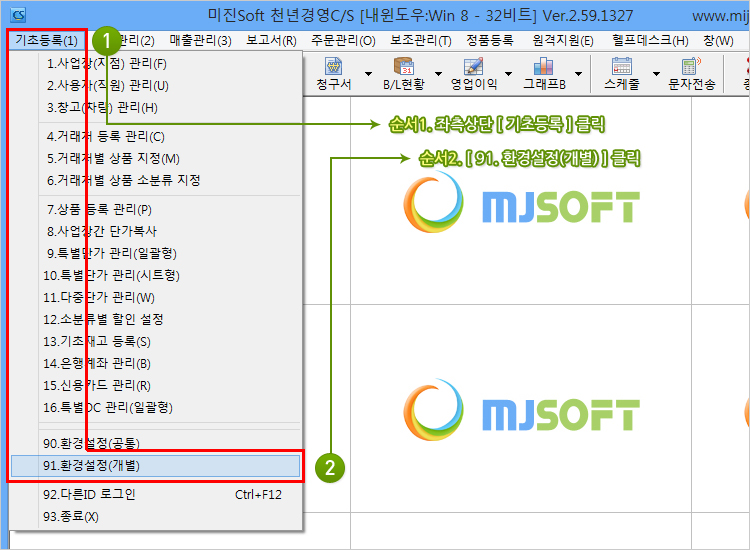This screenshot has height=550, width=750.
Task: Open the 매출관리(3) menu
Action: tap(200, 41)
